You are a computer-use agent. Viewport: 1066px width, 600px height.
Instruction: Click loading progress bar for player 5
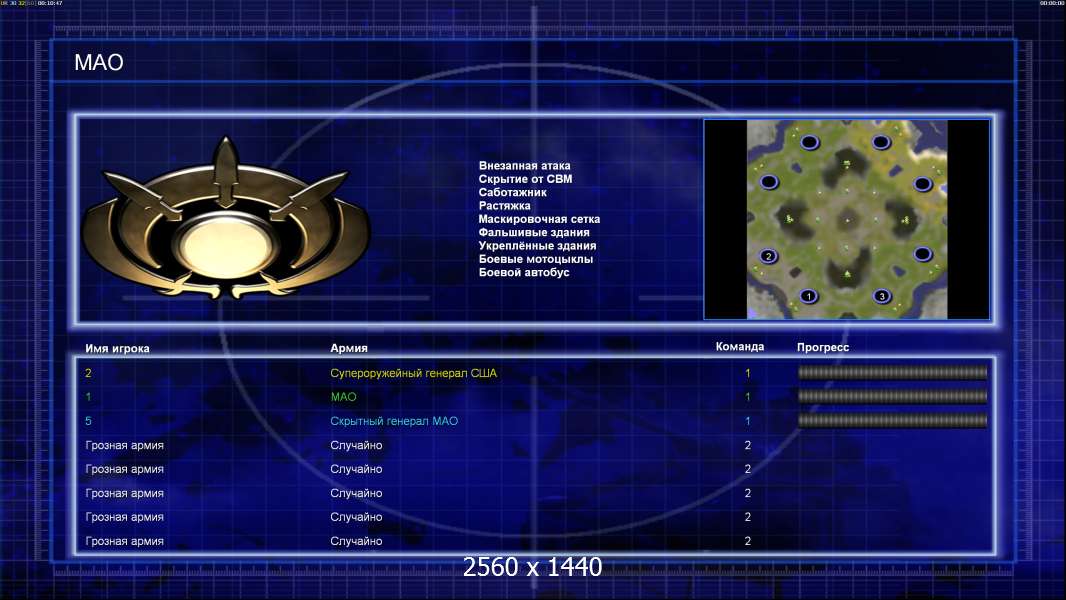pyautogui.click(x=892, y=421)
